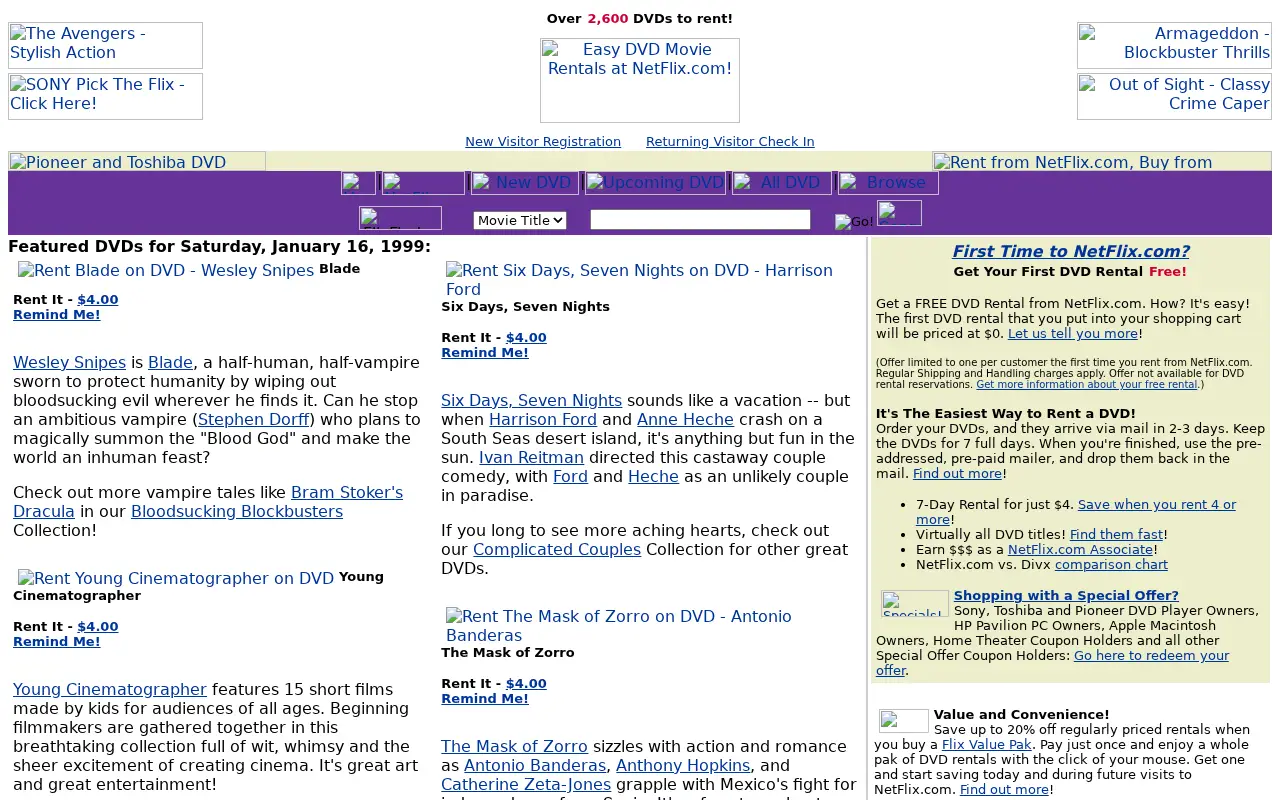Screen dimensions: 1280x800
Task: Open the First Time to NetFlix.com? heading link
Action: tap(1071, 251)
